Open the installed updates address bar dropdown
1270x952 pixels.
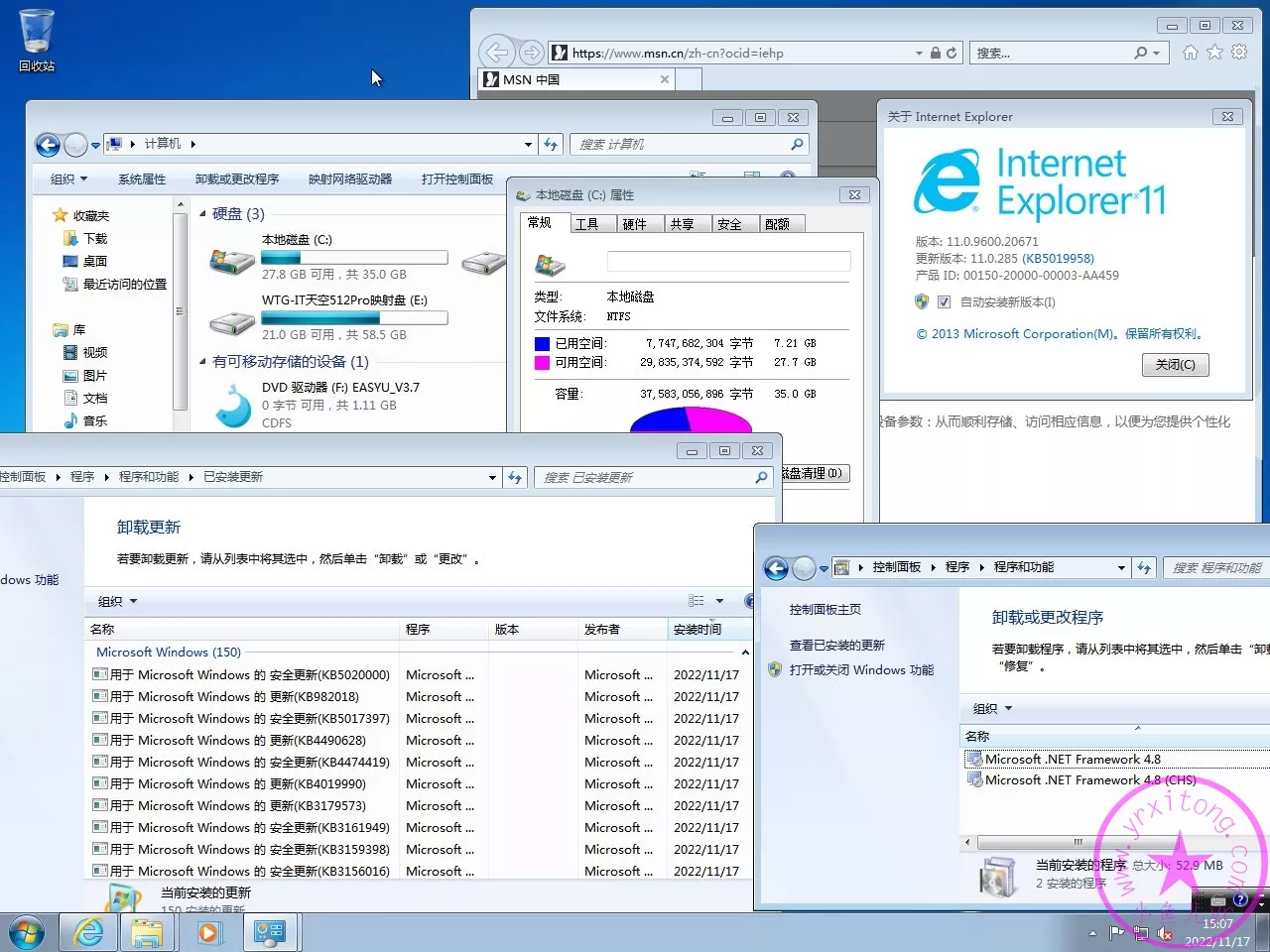tap(492, 478)
